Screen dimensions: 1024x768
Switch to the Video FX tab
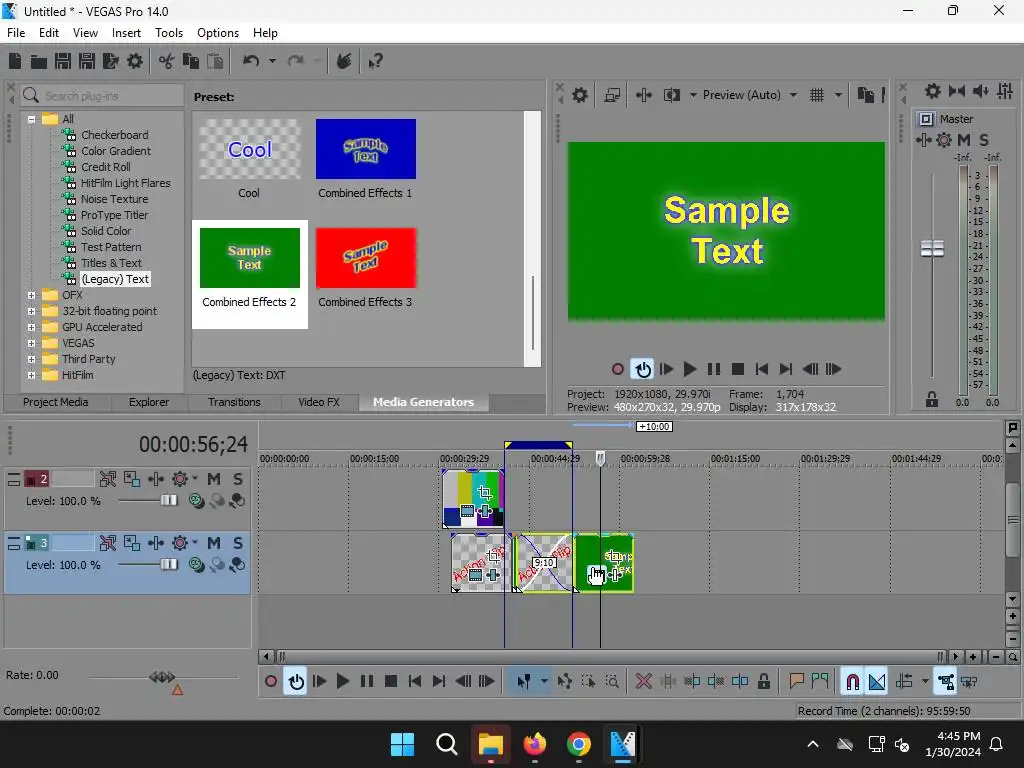click(319, 402)
